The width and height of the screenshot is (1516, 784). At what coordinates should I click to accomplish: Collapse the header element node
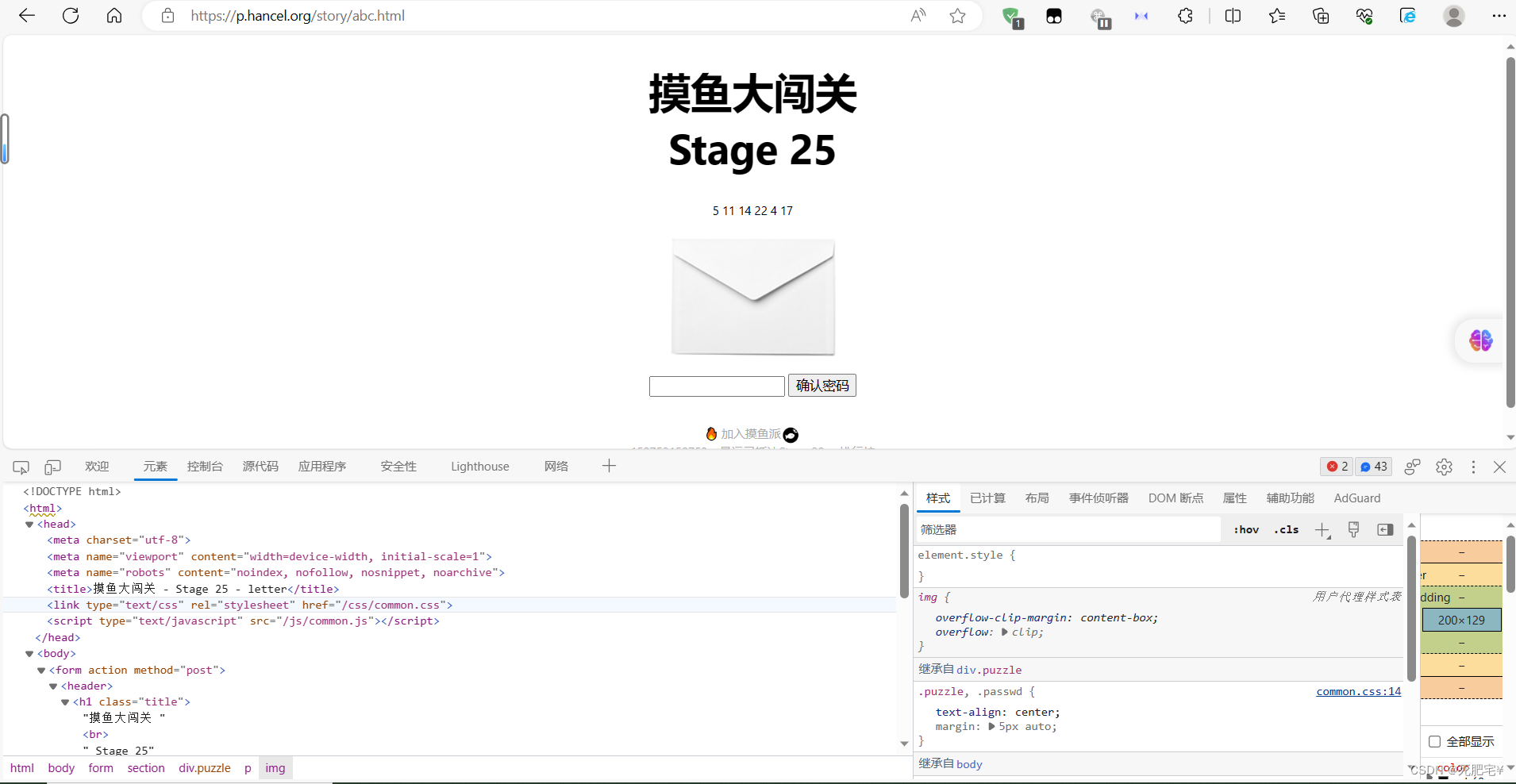tap(53, 686)
